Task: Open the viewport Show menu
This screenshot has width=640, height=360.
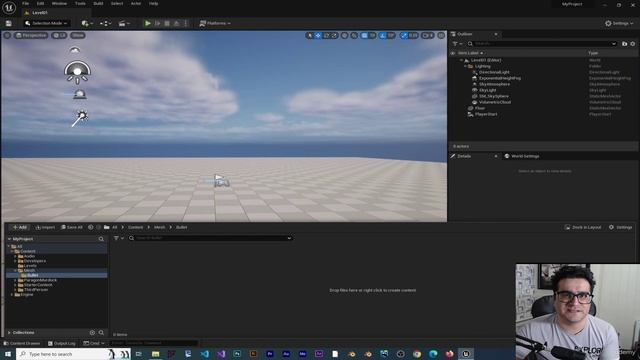Action: coord(78,36)
